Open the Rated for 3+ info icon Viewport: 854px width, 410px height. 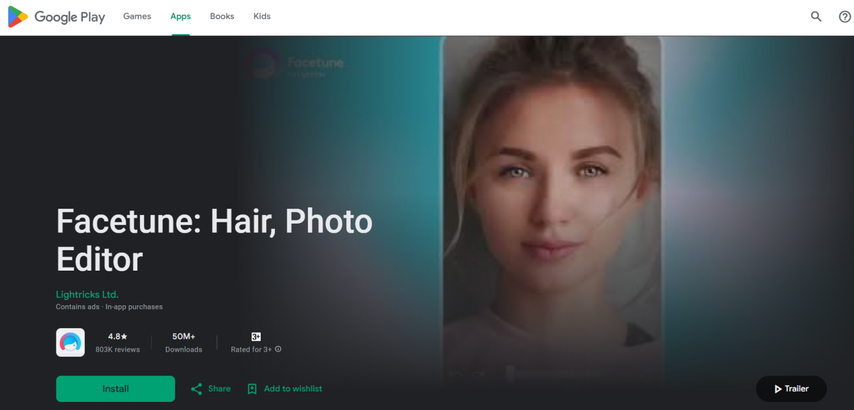point(278,350)
